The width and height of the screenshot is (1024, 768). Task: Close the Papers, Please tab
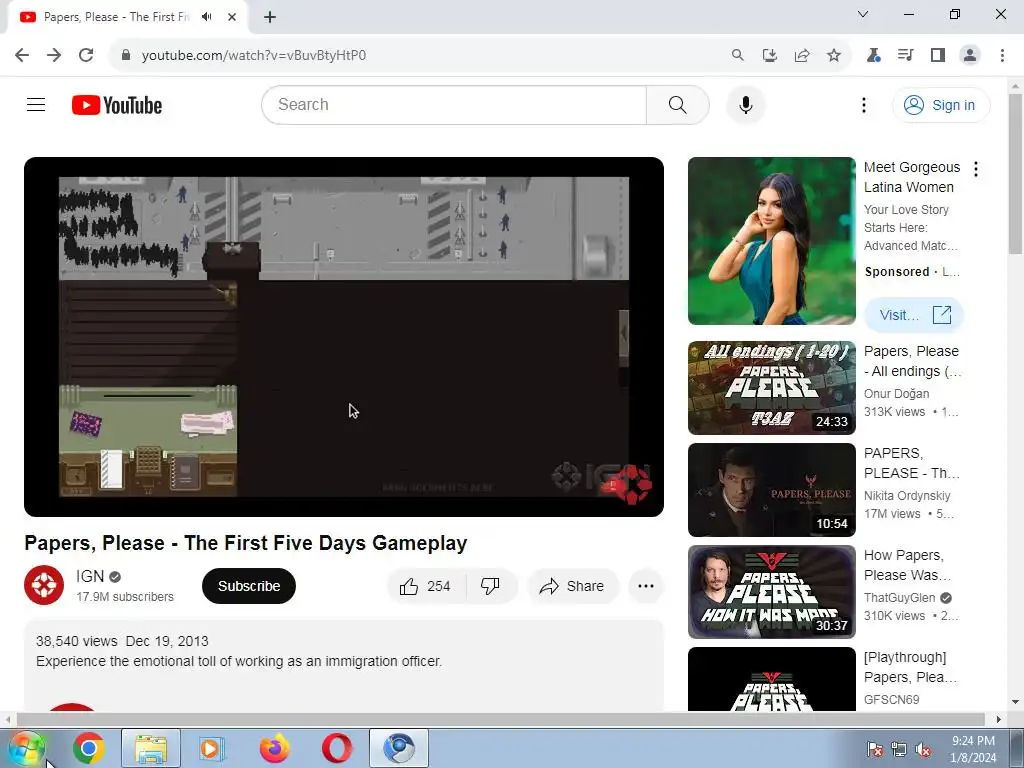pos(232,17)
